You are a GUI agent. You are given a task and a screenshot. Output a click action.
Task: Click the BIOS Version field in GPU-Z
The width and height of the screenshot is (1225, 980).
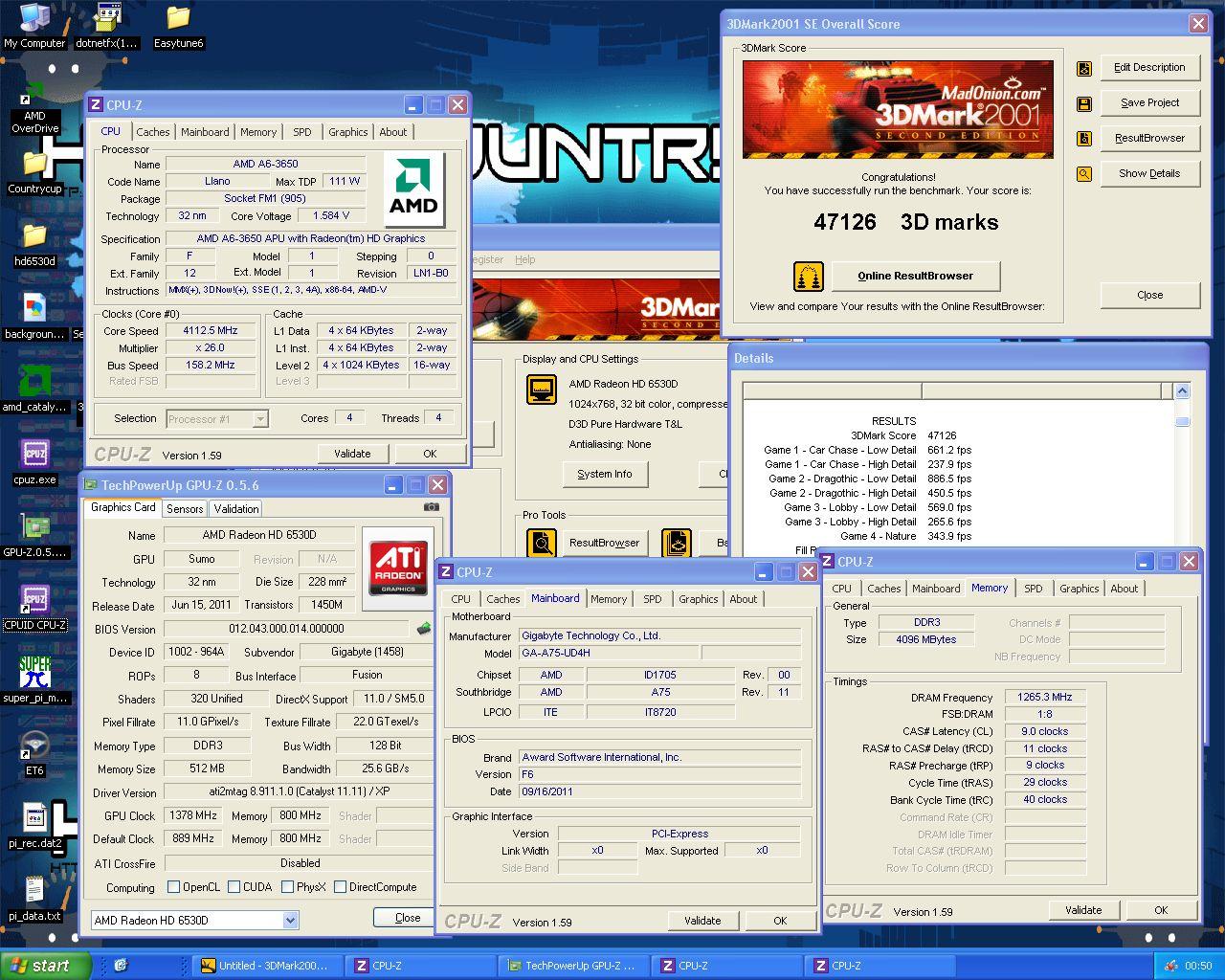286,629
